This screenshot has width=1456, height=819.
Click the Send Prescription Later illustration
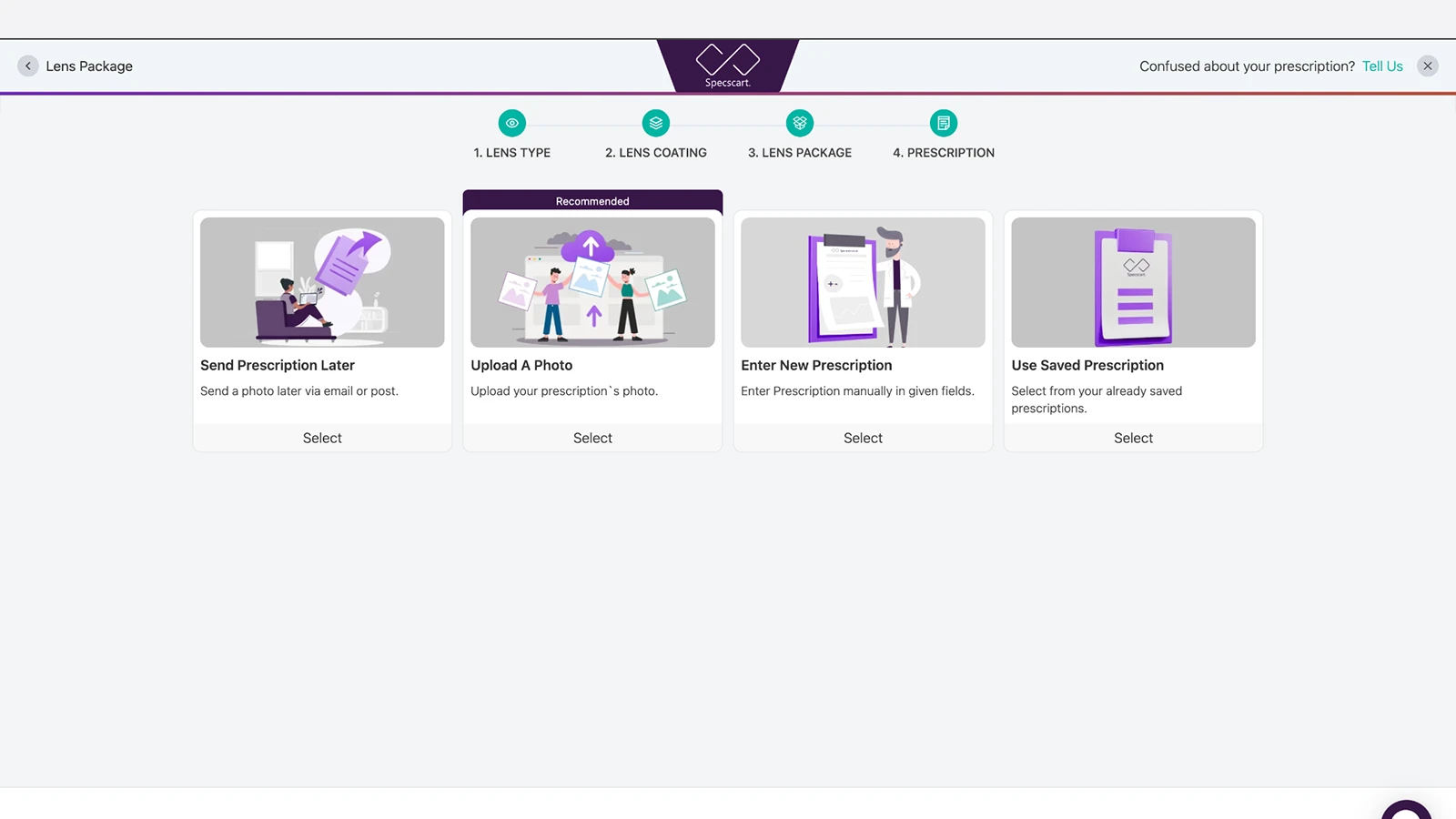click(322, 282)
